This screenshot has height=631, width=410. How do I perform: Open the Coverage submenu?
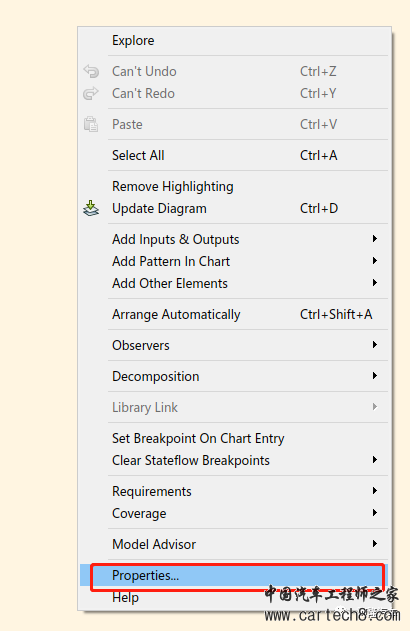234,513
